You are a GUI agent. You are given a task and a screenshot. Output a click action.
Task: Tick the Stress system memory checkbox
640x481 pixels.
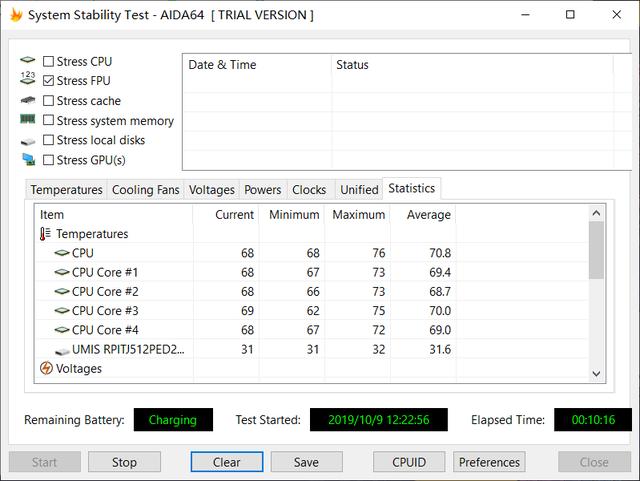(x=48, y=120)
